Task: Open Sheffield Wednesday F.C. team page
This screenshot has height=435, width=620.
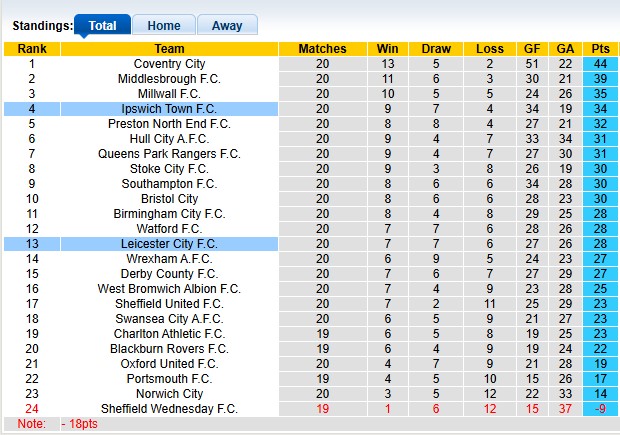Action: click(x=169, y=409)
